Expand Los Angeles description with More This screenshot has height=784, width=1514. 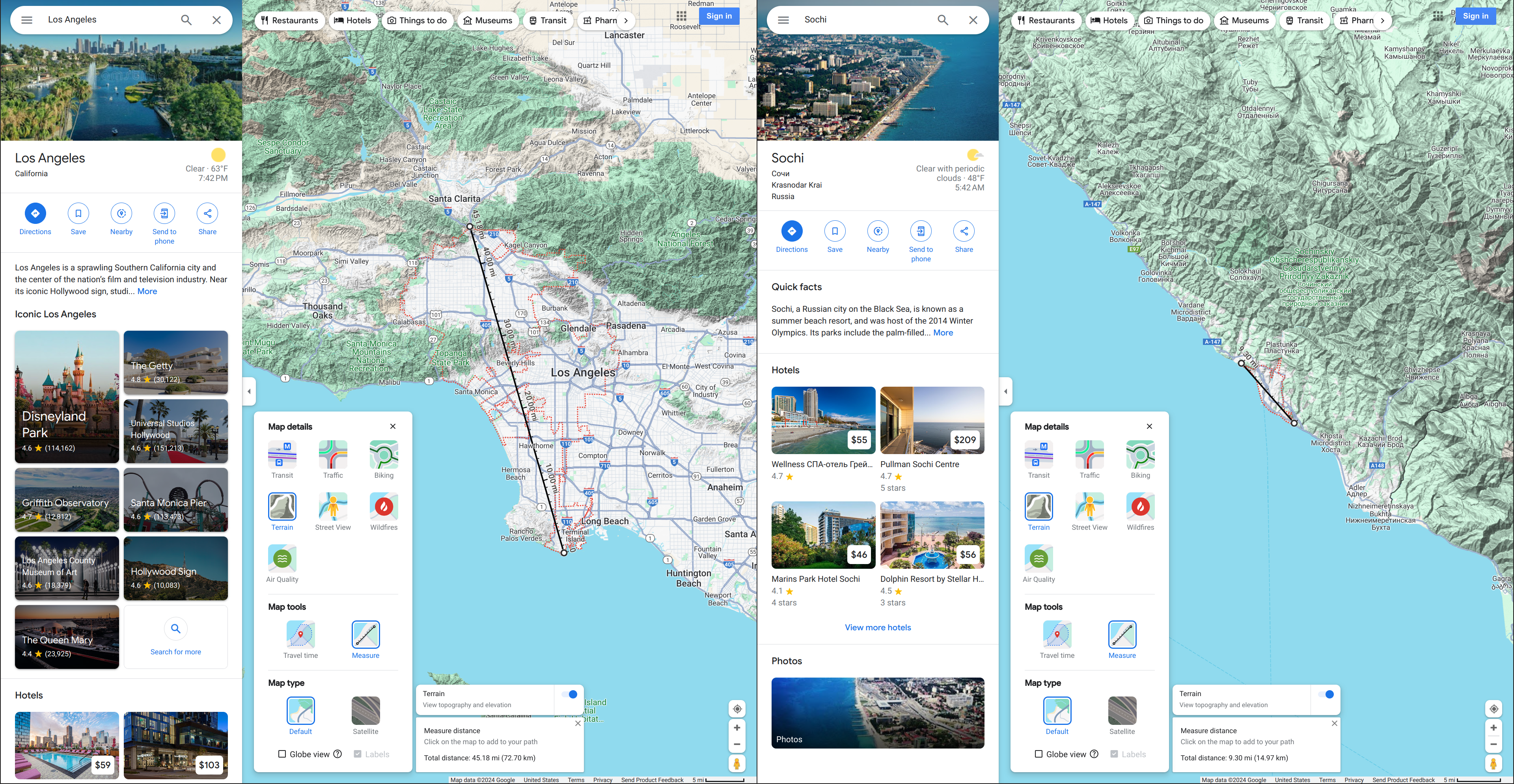(147, 292)
